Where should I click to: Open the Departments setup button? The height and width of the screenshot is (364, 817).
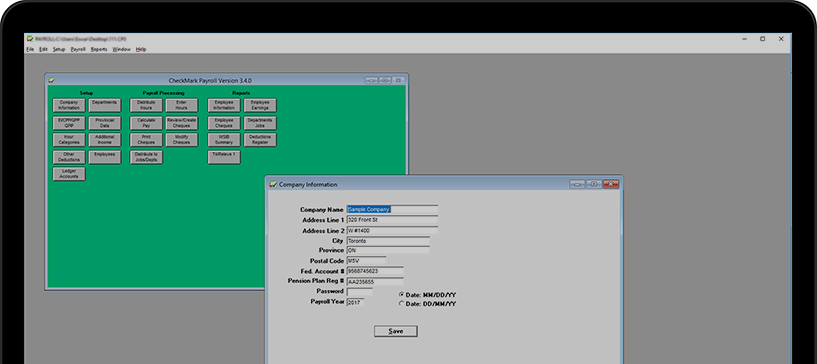105,105
